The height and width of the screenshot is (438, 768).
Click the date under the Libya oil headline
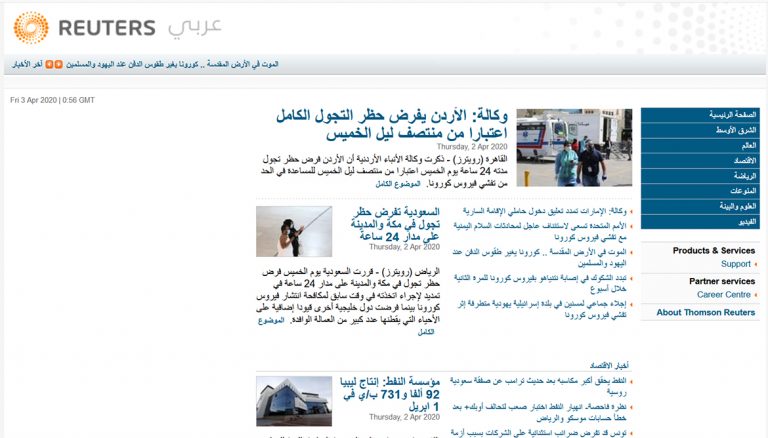click(405, 417)
